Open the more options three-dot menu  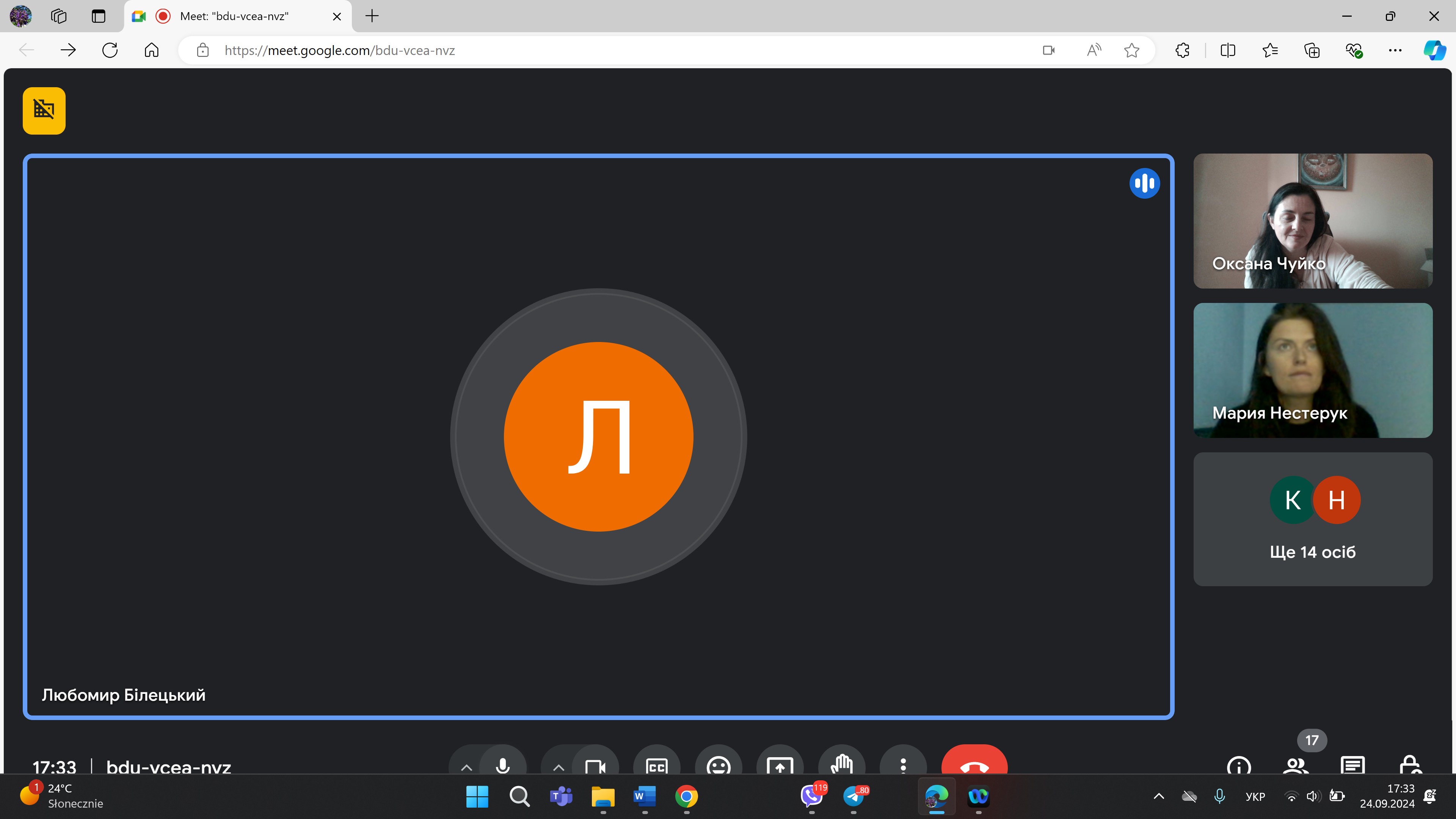(903, 766)
